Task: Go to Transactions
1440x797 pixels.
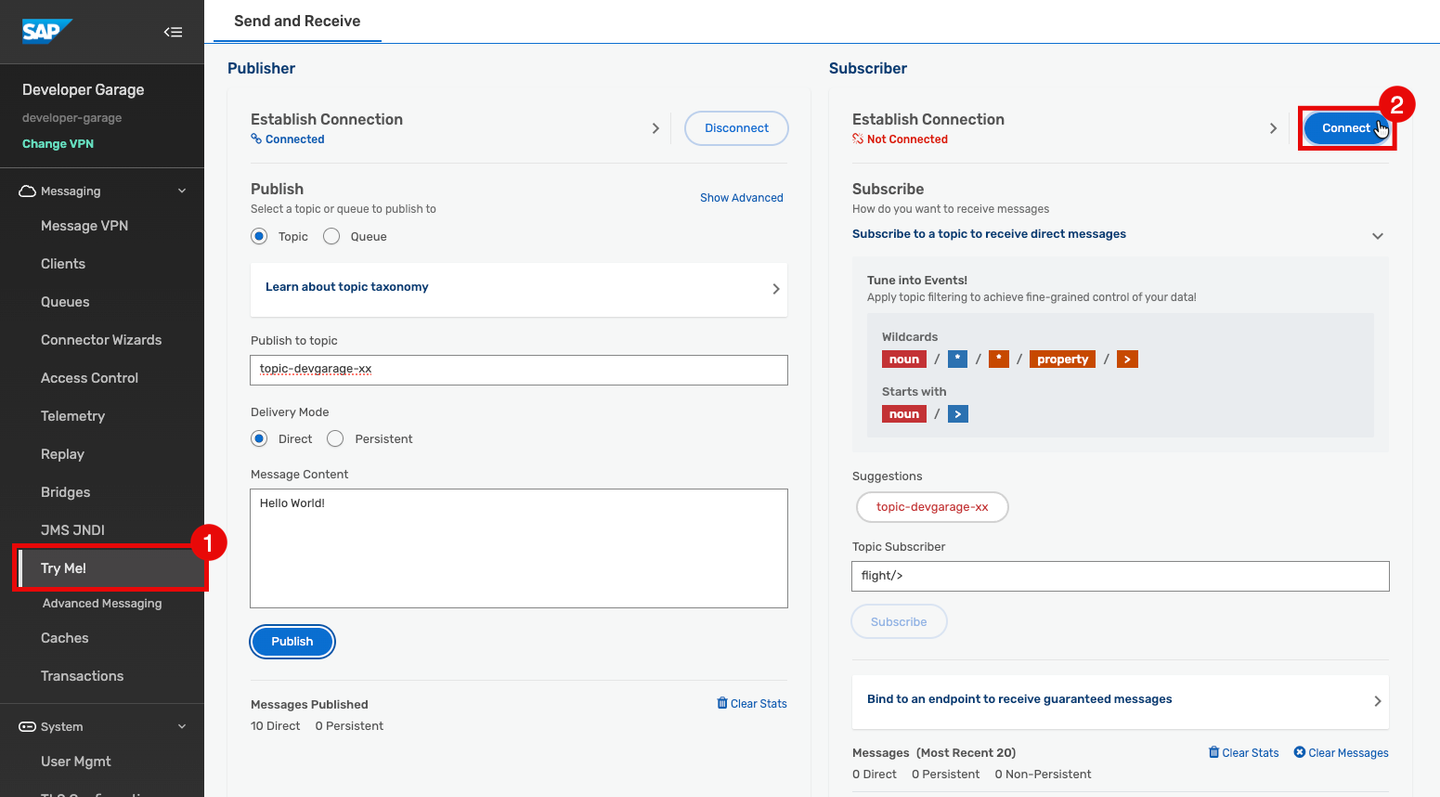Action: pos(82,676)
